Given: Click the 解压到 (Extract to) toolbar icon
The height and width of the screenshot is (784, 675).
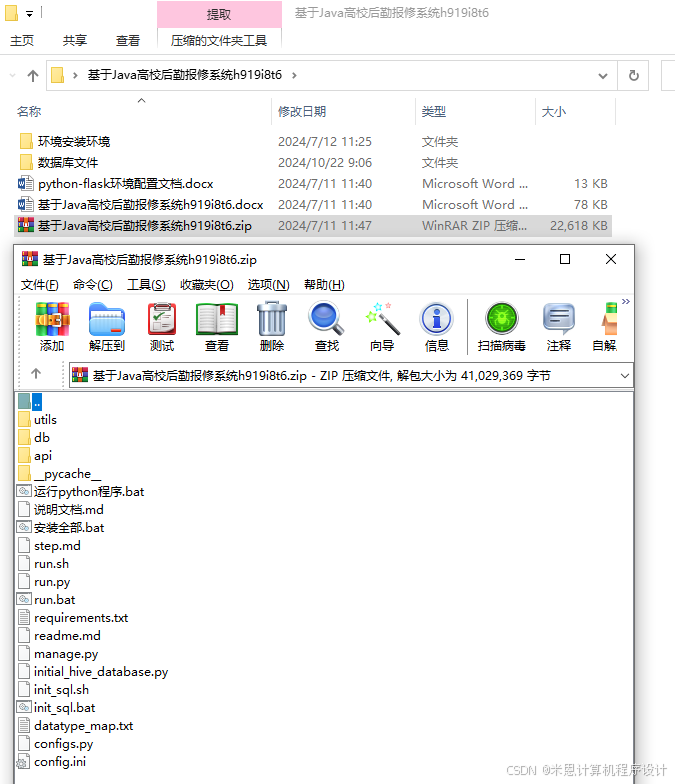Looking at the screenshot, I should click(106, 326).
